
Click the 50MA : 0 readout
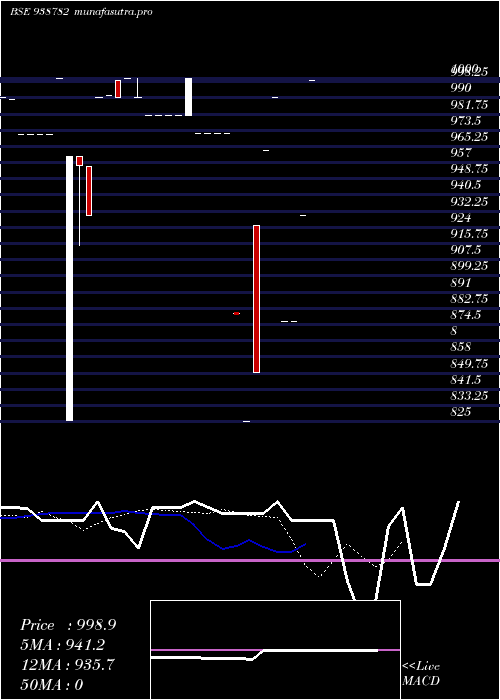click(x=52, y=684)
